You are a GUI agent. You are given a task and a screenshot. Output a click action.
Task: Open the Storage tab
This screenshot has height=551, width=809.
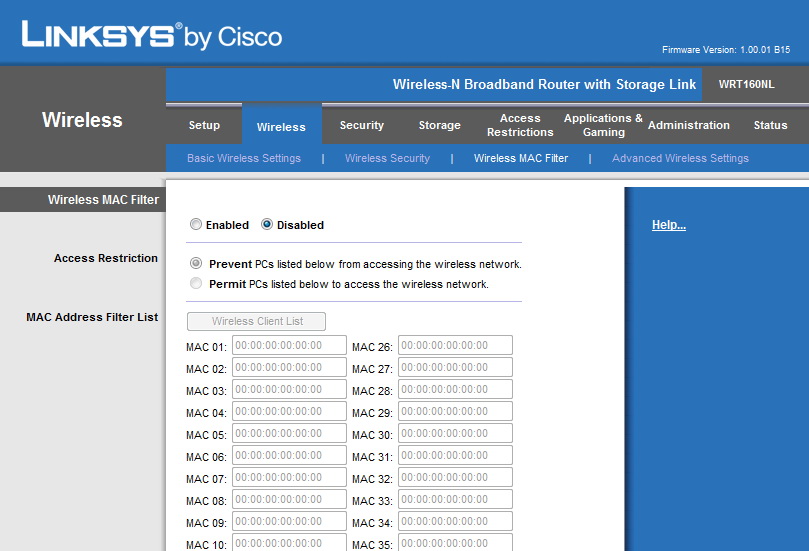coord(440,125)
